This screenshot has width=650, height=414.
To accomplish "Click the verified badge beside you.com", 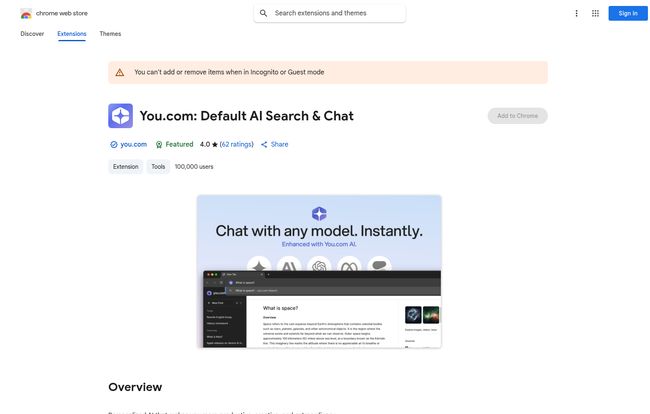I will pos(114,145).
